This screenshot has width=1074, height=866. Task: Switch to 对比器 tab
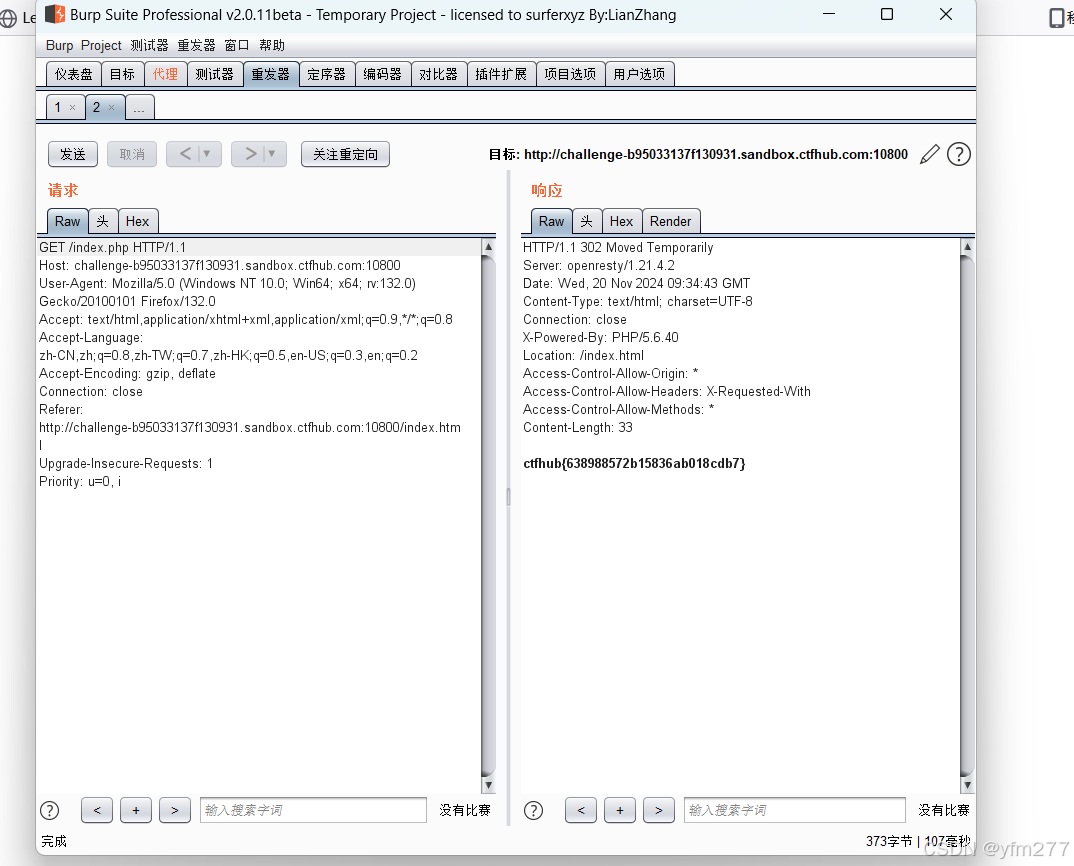438,74
